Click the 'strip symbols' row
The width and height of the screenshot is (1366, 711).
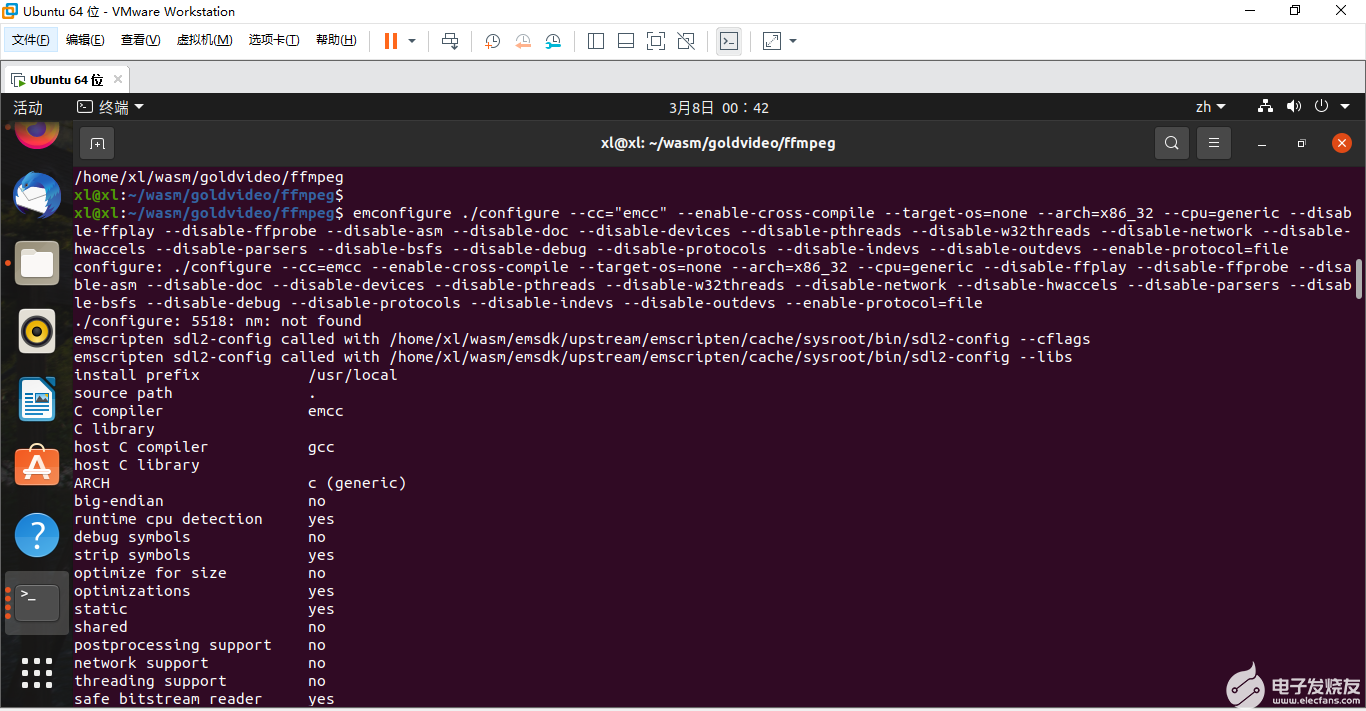[204, 555]
